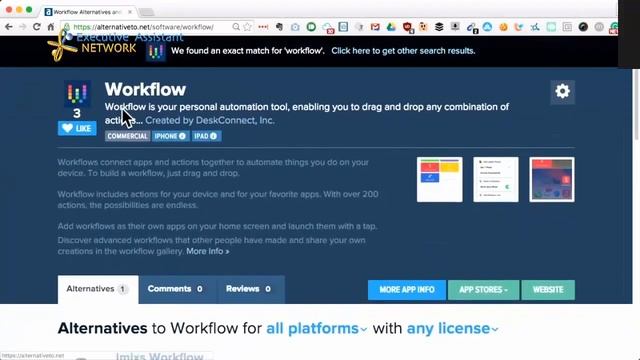The height and width of the screenshot is (360, 640).
Task: Go forward in browser history
Action: coord(22,27)
